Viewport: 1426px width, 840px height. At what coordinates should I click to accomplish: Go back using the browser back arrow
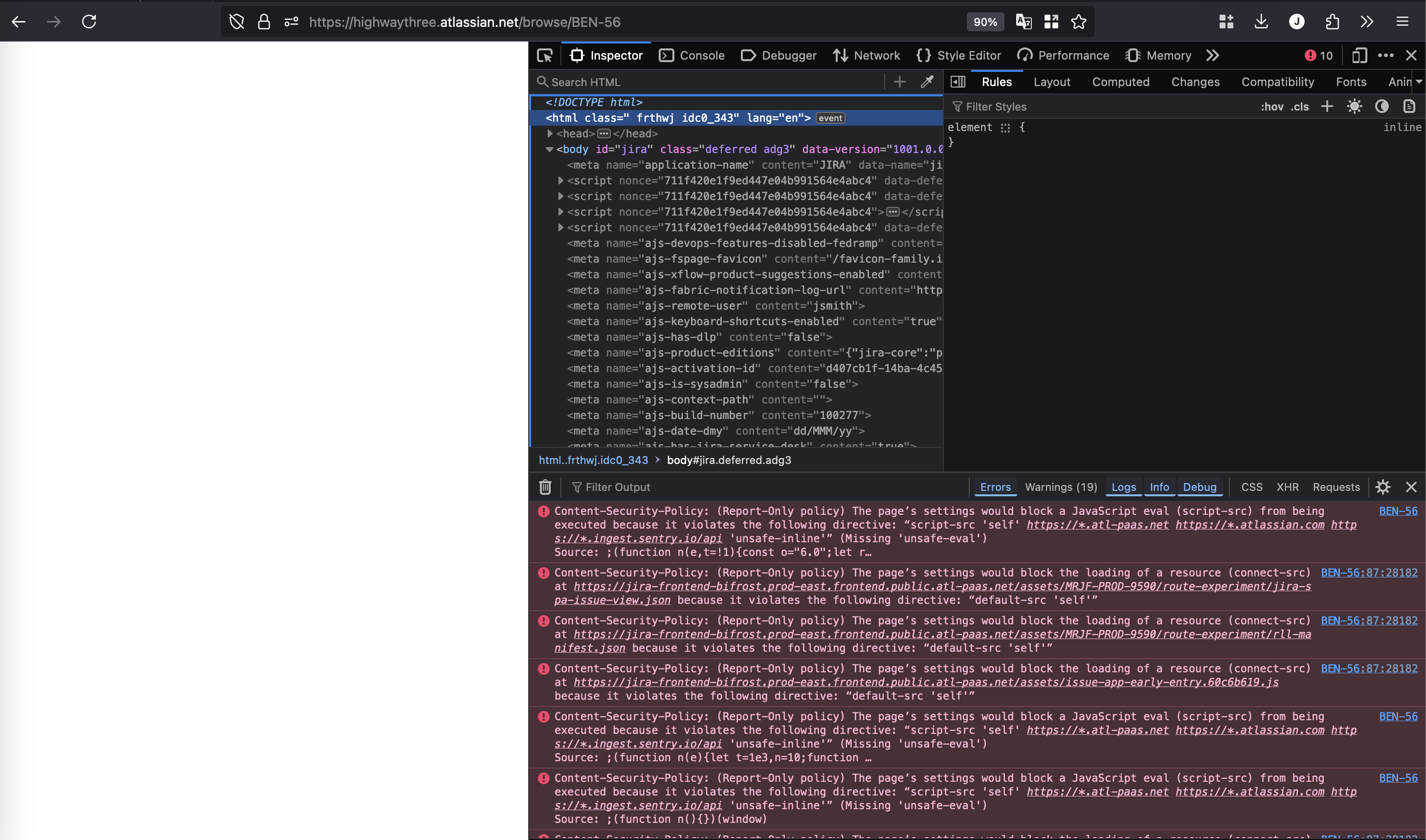click(x=19, y=22)
